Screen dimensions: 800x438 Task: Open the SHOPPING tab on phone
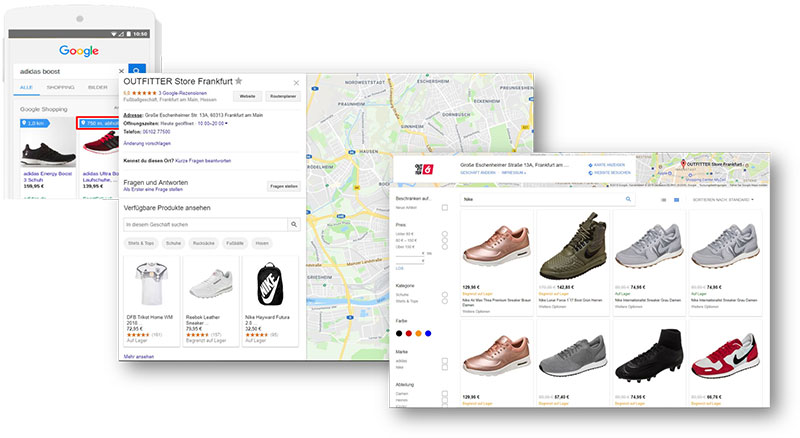point(60,87)
